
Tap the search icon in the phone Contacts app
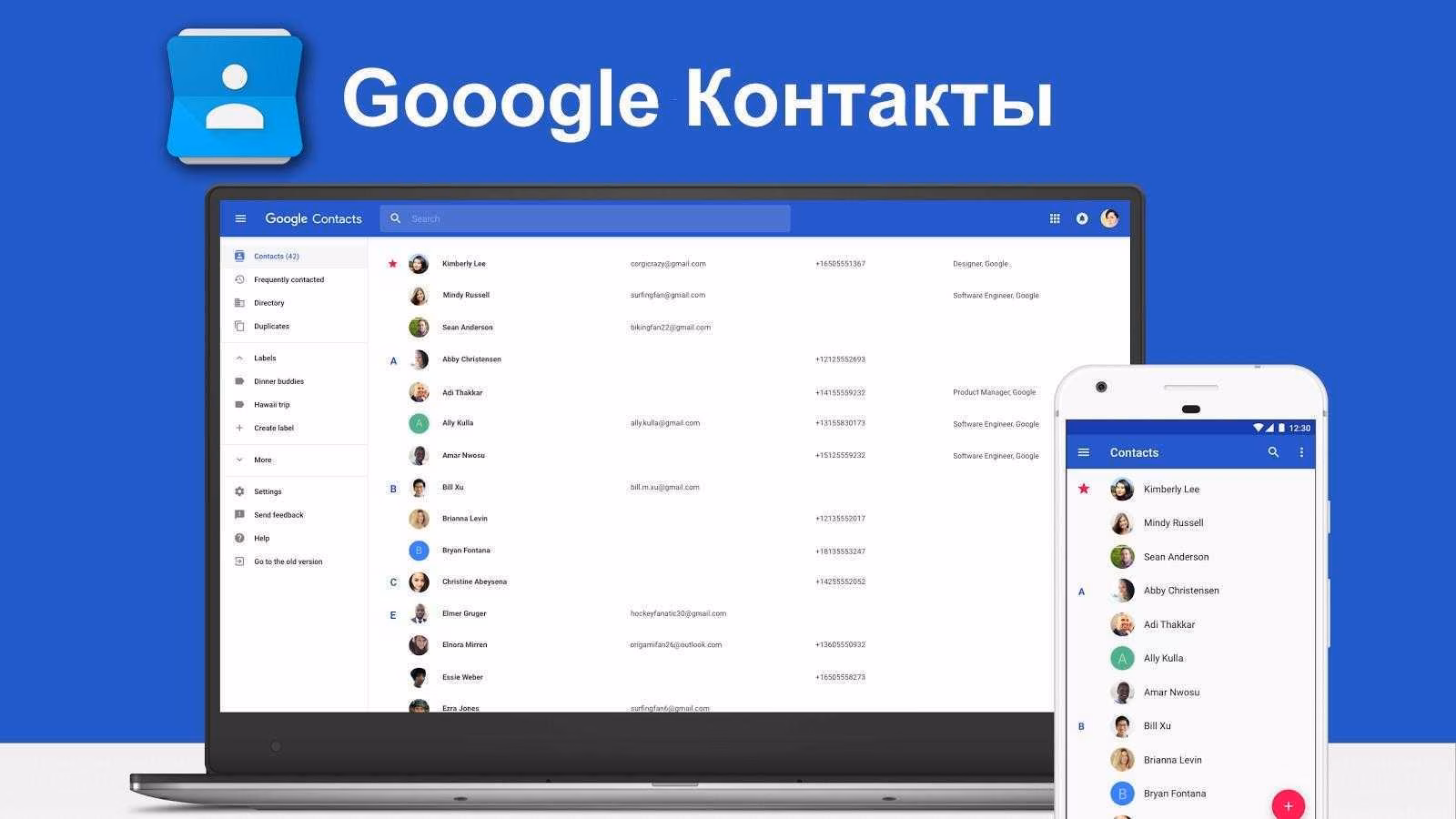click(1273, 452)
